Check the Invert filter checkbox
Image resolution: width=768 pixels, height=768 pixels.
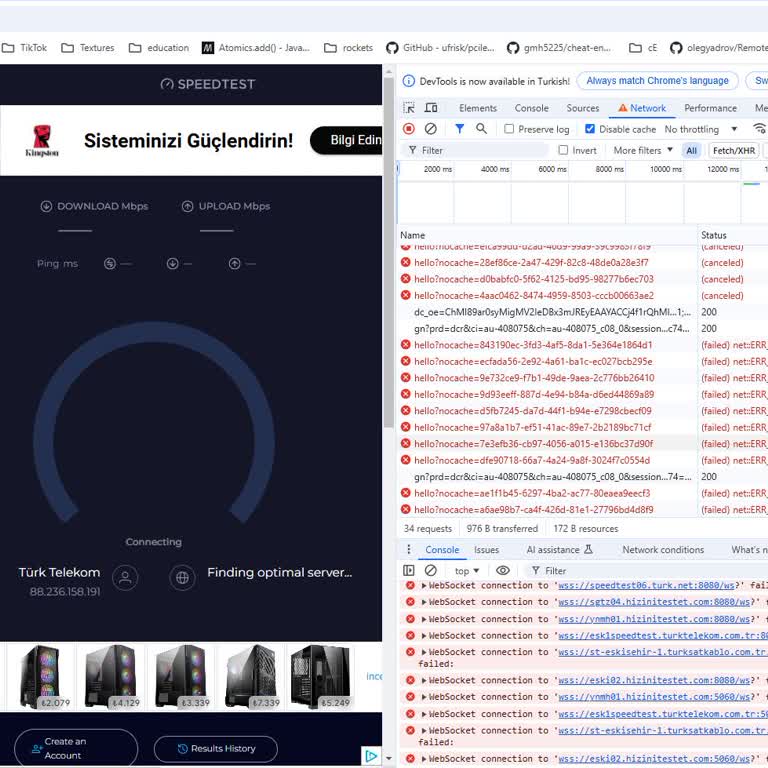[563, 150]
